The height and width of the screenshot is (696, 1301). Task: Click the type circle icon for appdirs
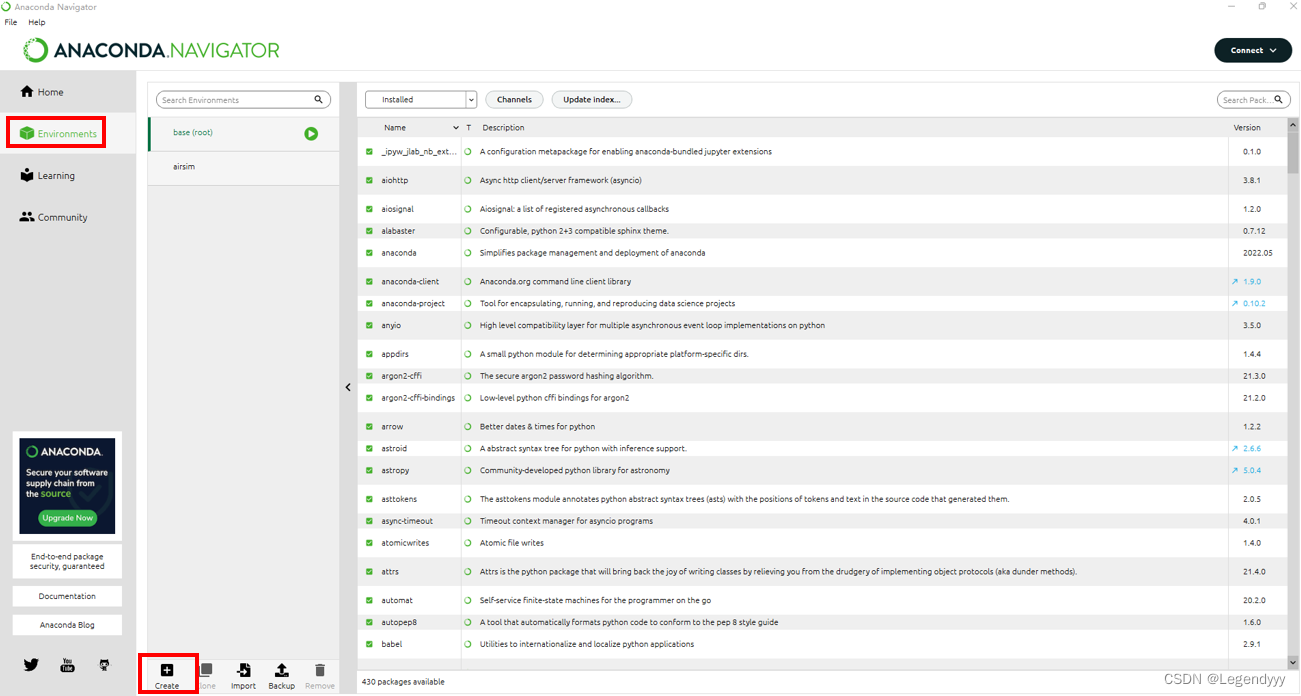pos(468,354)
